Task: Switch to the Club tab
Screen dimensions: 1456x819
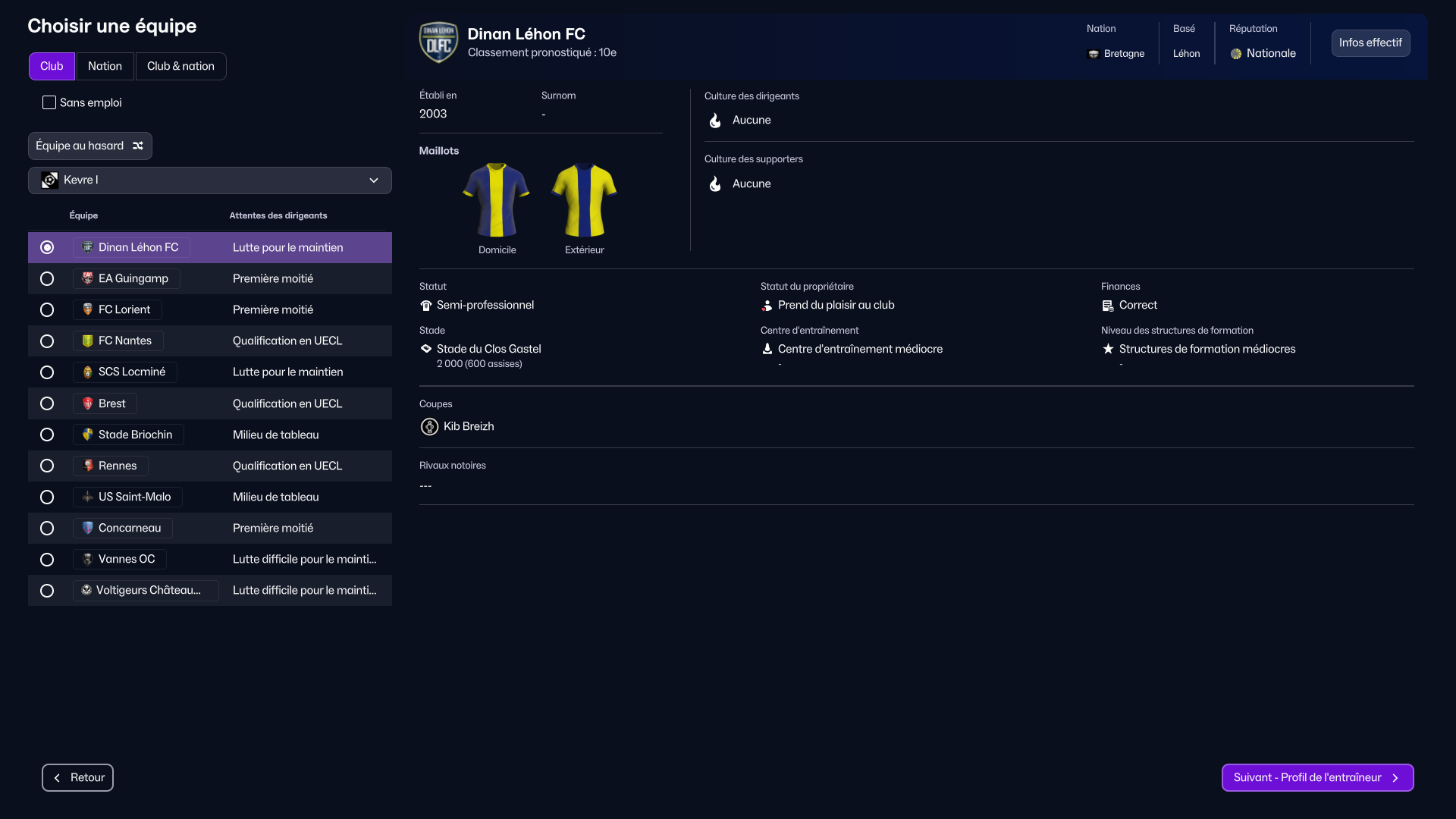Action: click(52, 66)
